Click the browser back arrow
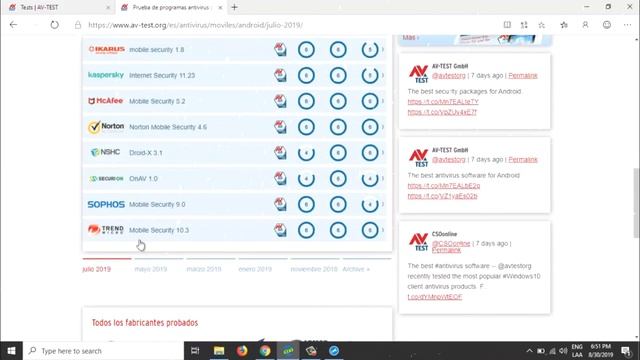Screen dimensions: 640x360 pos(13,25)
